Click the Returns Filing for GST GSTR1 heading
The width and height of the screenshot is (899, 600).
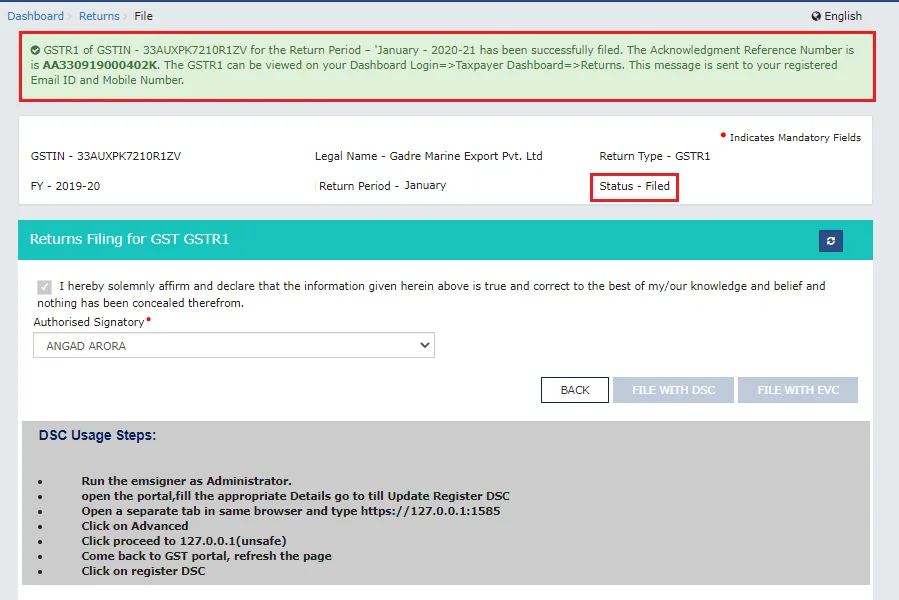pos(130,239)
